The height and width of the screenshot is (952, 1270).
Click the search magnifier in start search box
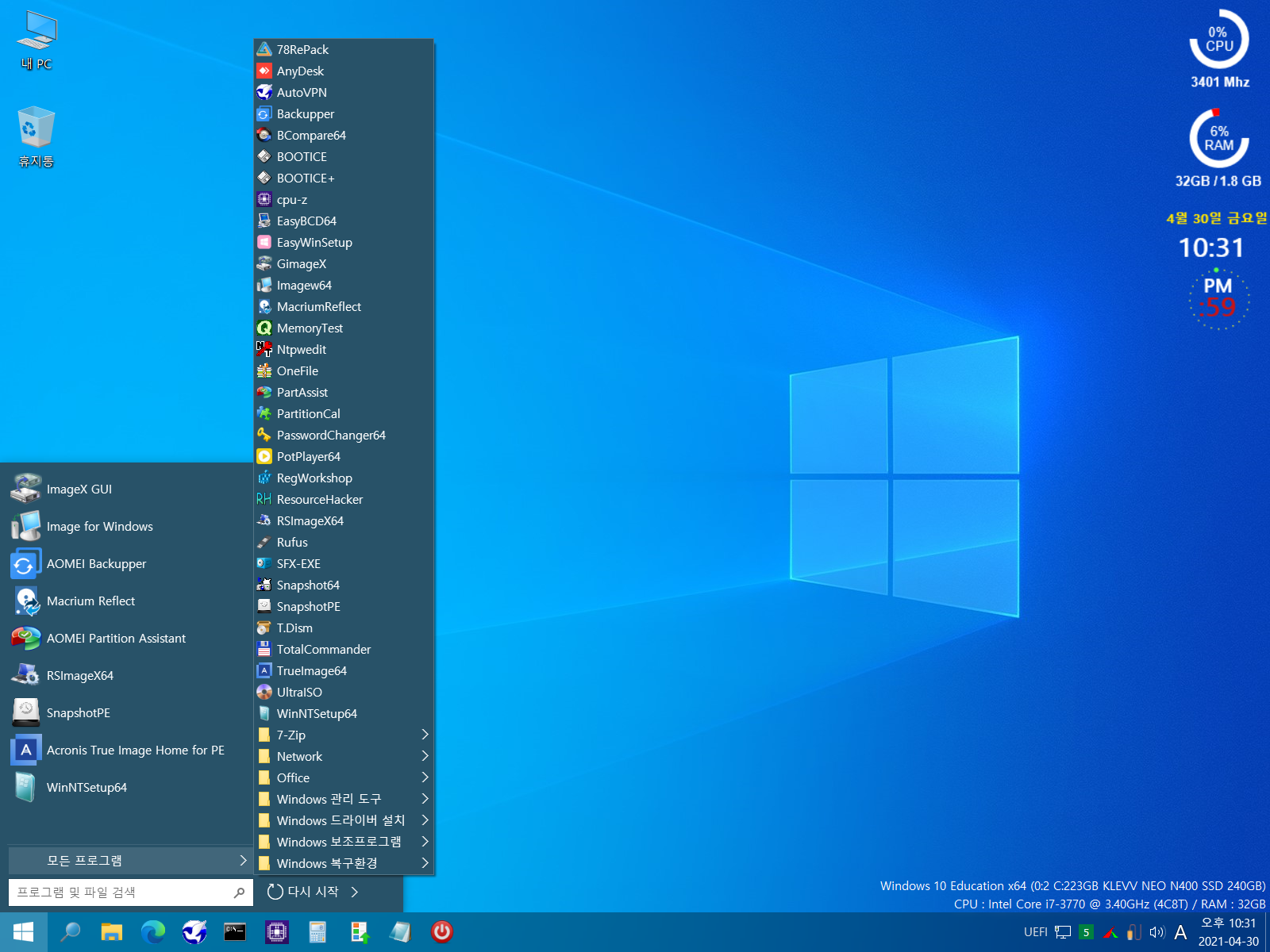(239, 892)
